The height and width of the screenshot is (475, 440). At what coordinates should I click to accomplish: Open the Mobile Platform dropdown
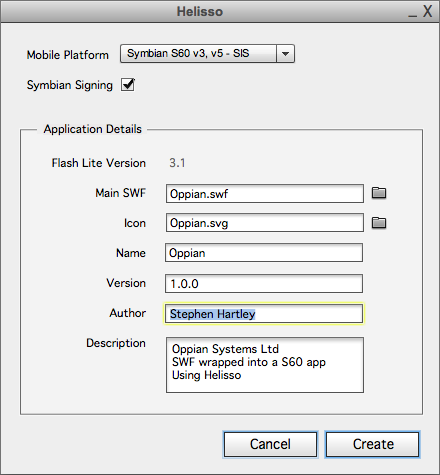[207, 53]
